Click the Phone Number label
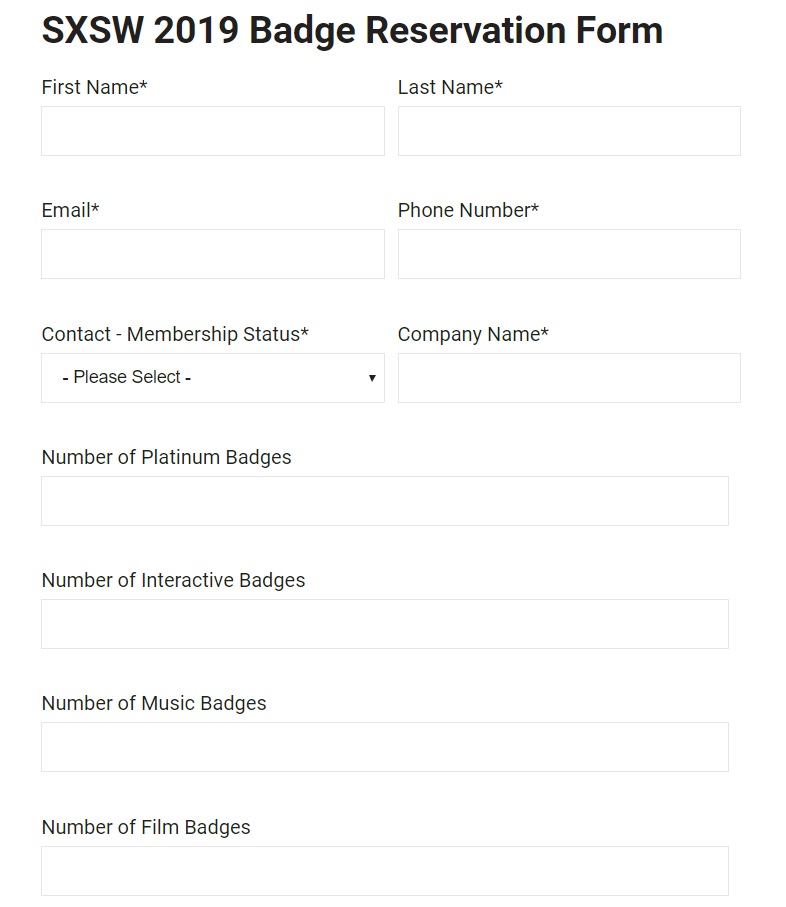Viewport: 786px width, 907px height. 468,211
